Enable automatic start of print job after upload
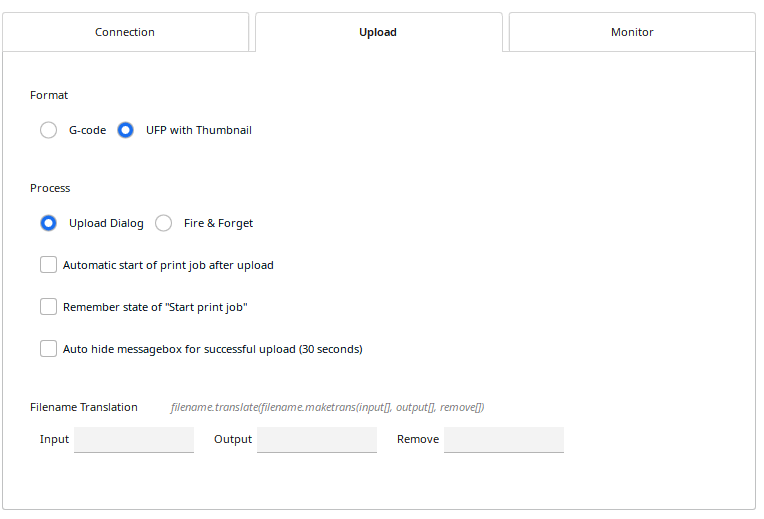This screenshot has width=764, height=519. pos(49,265)
